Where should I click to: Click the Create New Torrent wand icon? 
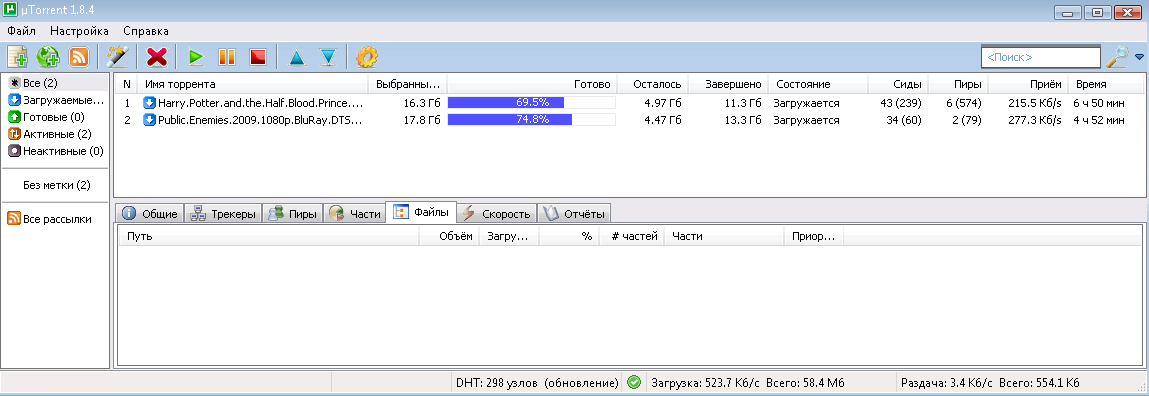117,56
